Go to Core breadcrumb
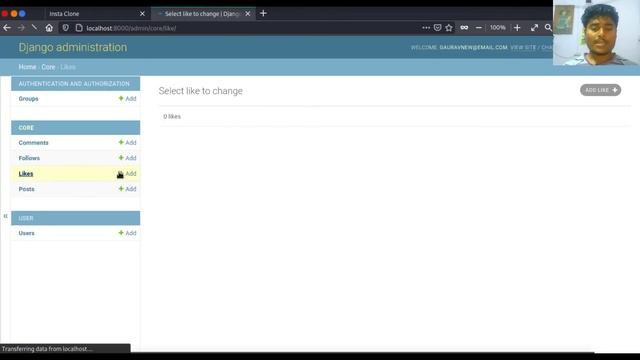Image resolution: width=640 pixels, height=360 pixels. [48, 67]
